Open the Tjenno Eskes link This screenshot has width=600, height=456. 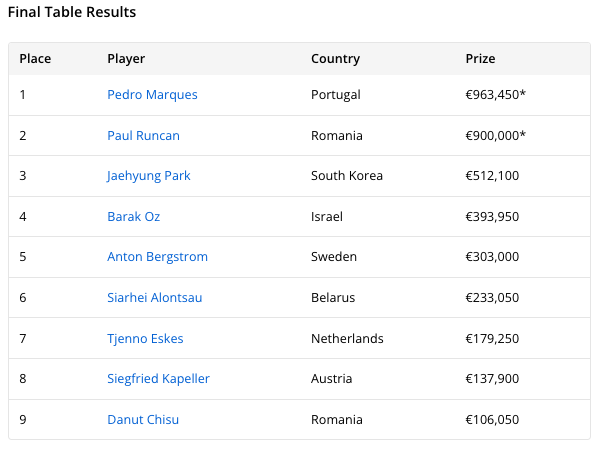click(145, 338)
